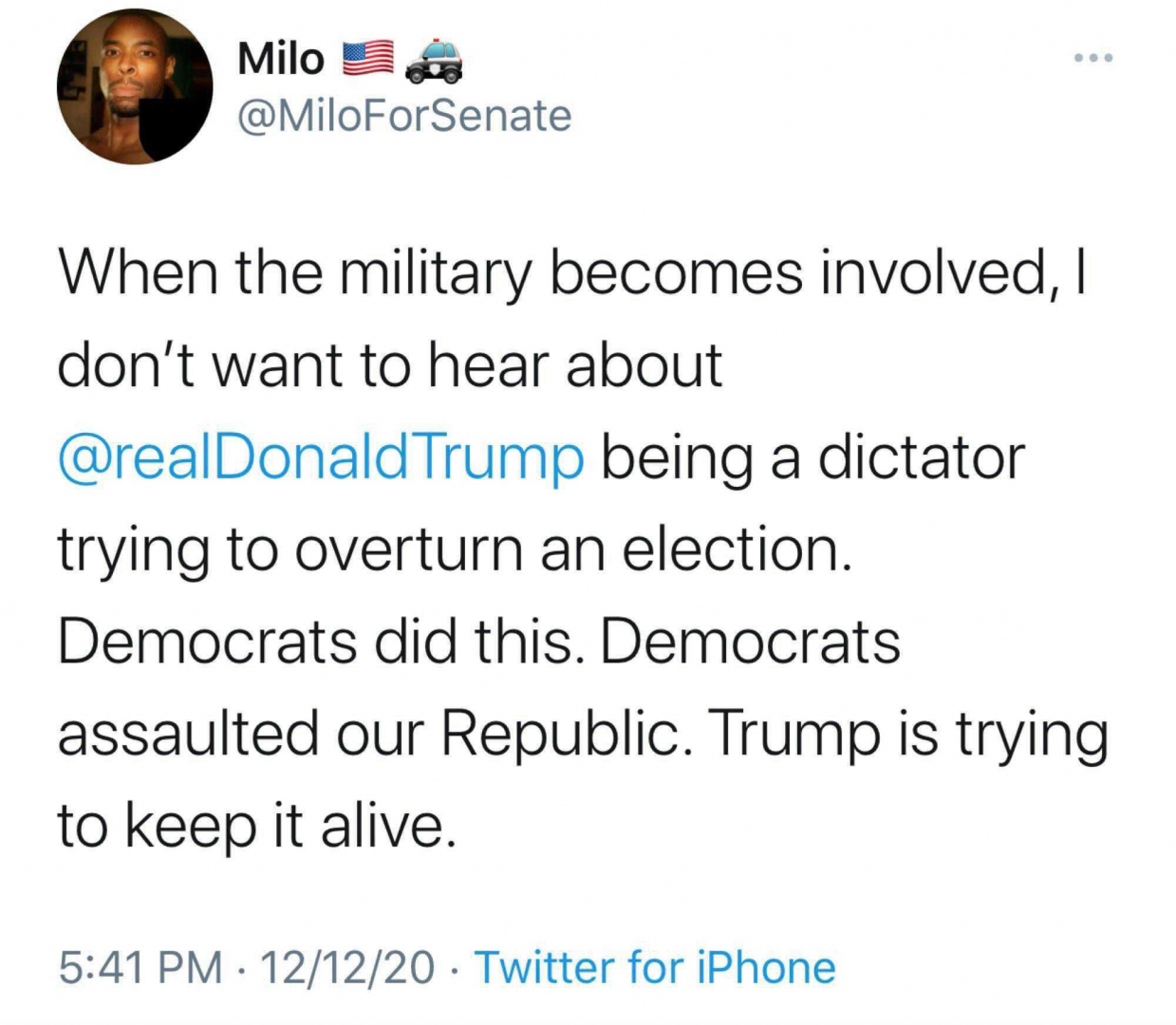Open the display name "Milo"
This screenshot has width=1176, height=1025.
[281, 59]
